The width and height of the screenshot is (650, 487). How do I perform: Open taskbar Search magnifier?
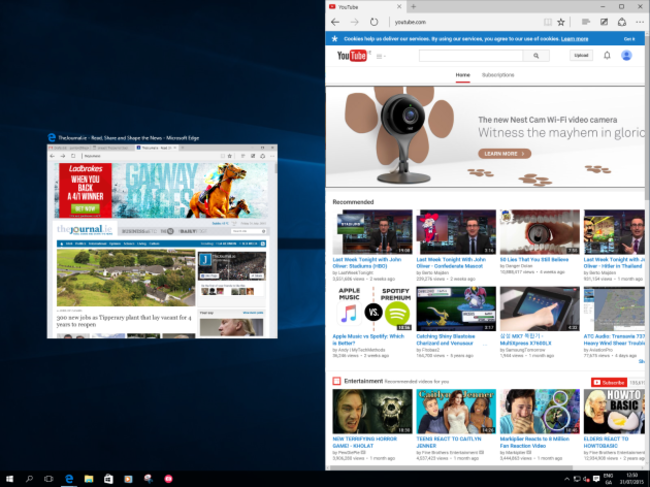(29, 479)
